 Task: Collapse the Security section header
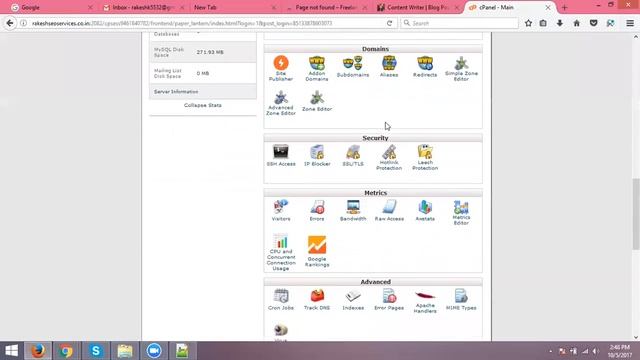coord(373,138)
